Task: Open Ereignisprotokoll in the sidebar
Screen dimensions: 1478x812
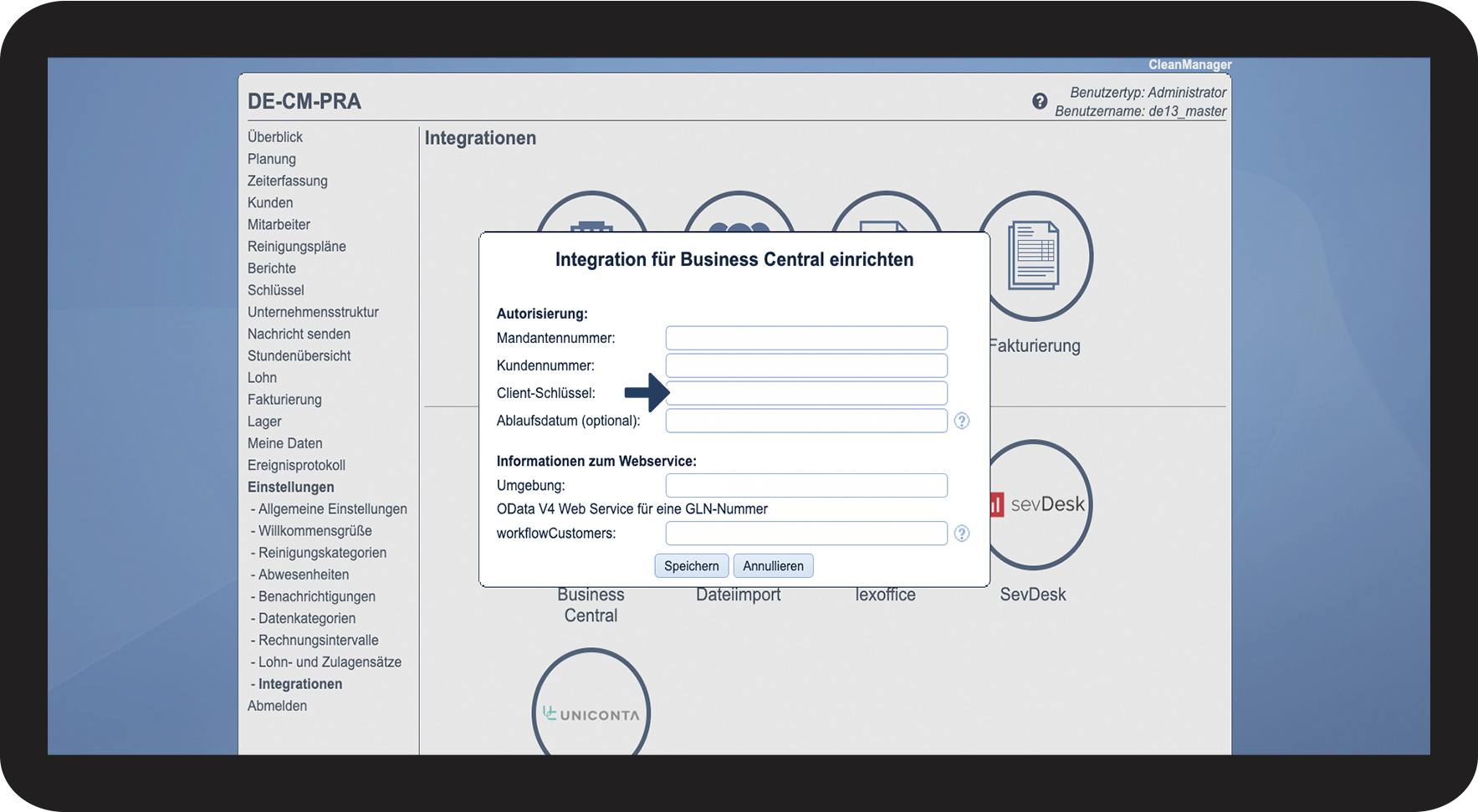Action: (296, 465)
